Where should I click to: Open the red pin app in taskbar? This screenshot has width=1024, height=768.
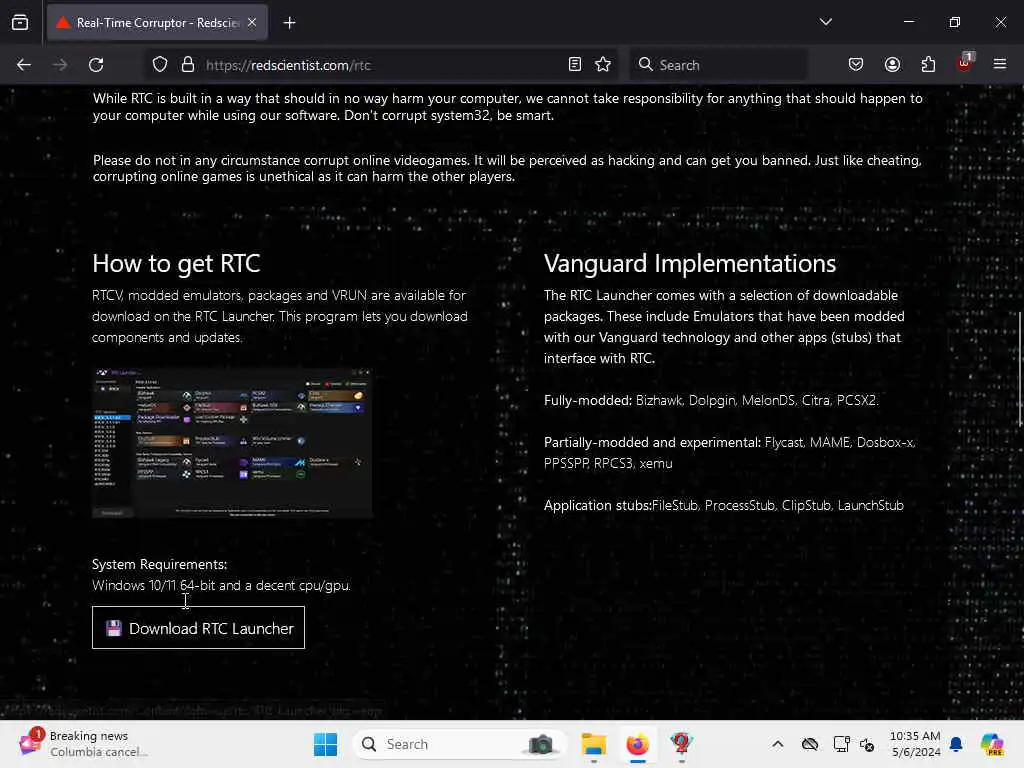[681, 744]
